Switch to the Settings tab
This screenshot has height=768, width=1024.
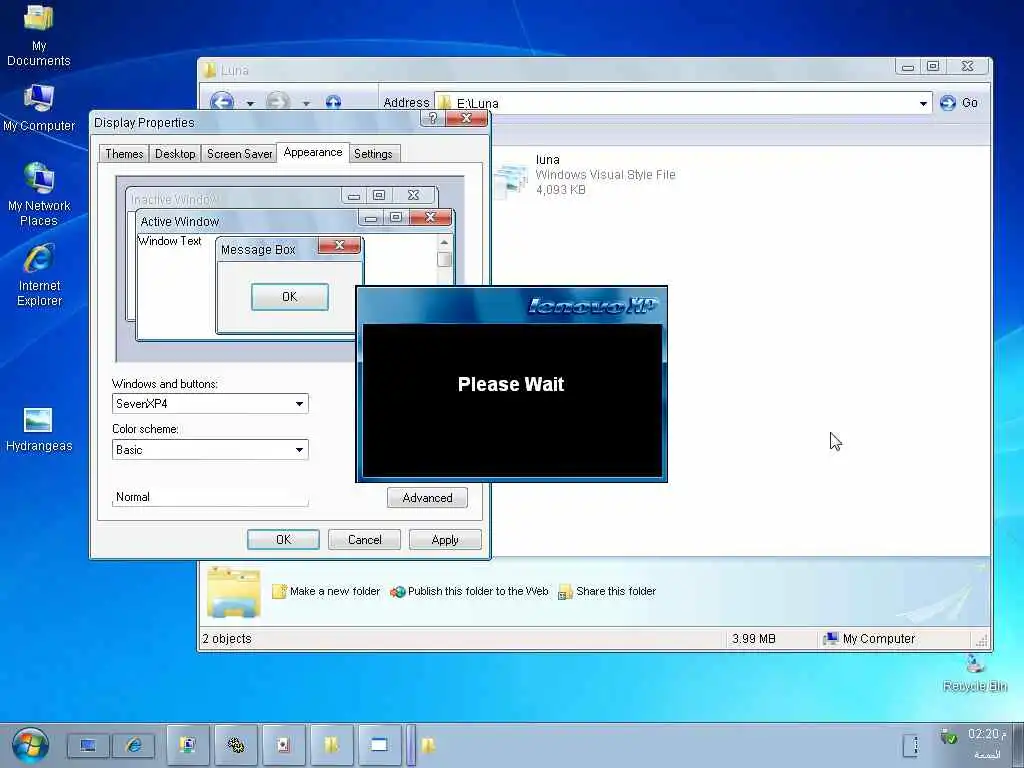[373, 153]
